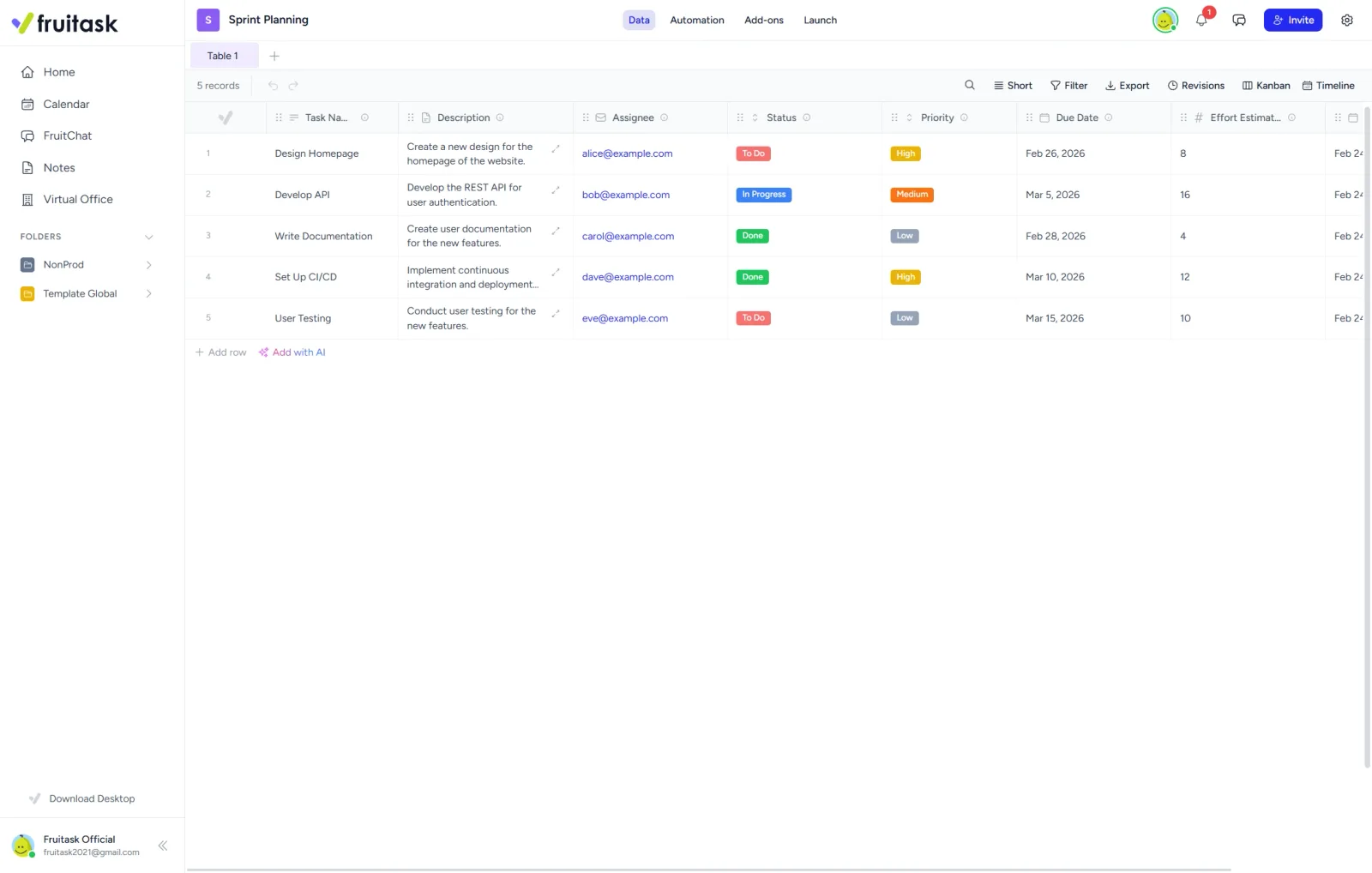This screenshot has width=1372, height=873.
Task: Toggle the select-all checkmark in table header
Action: coord(226,117)
